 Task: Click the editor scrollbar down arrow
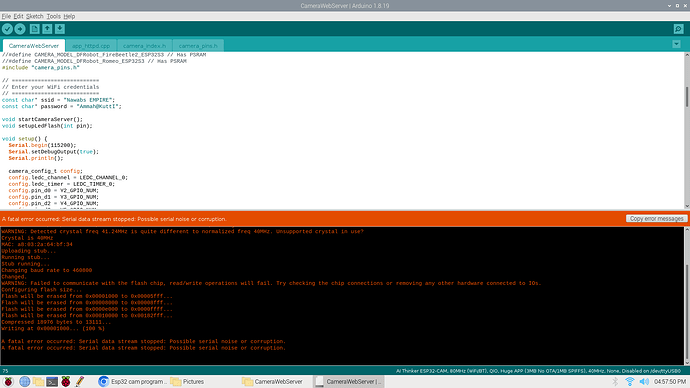[x=687, y=206]
